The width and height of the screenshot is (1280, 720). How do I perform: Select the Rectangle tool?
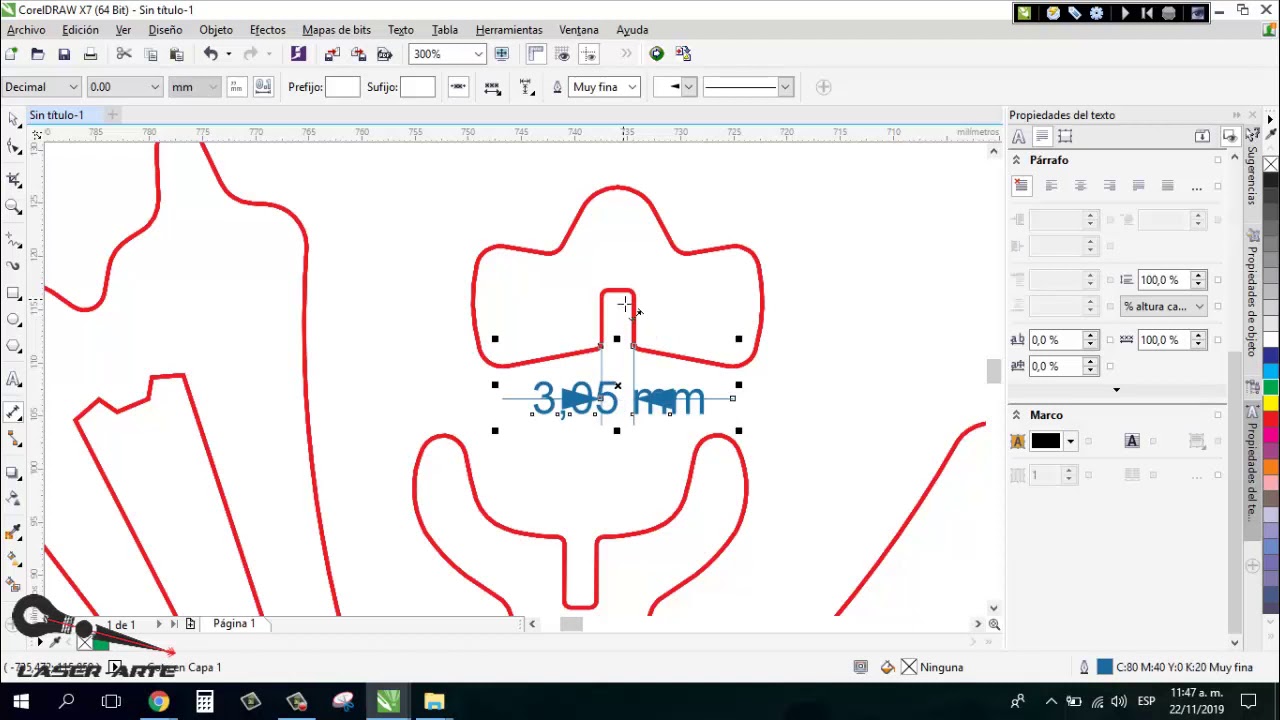pyautogui.click(x=14, y=293)
